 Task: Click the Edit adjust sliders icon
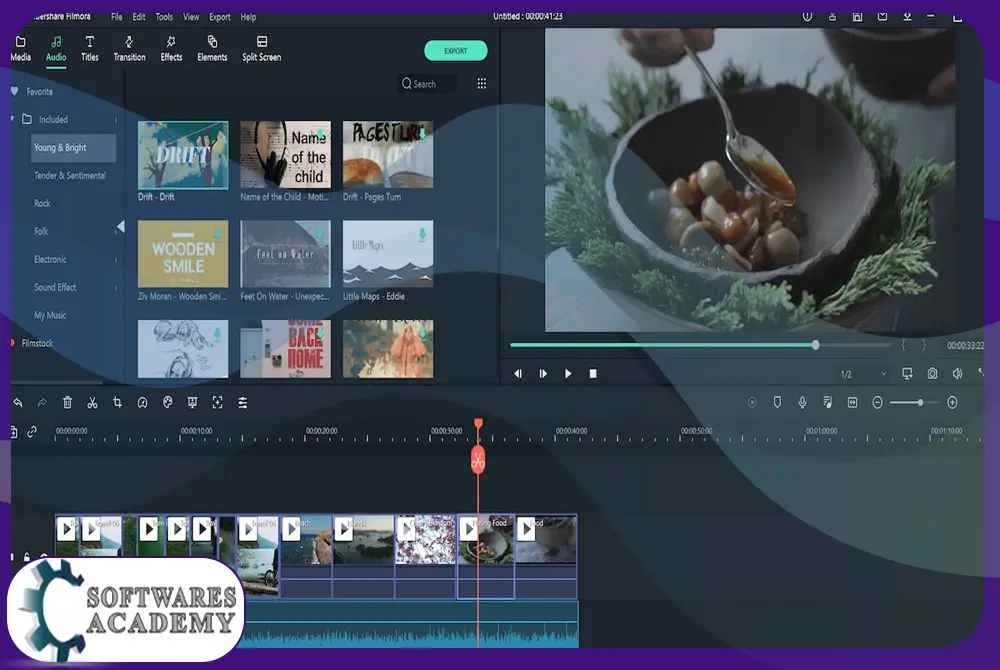(243, 402)
